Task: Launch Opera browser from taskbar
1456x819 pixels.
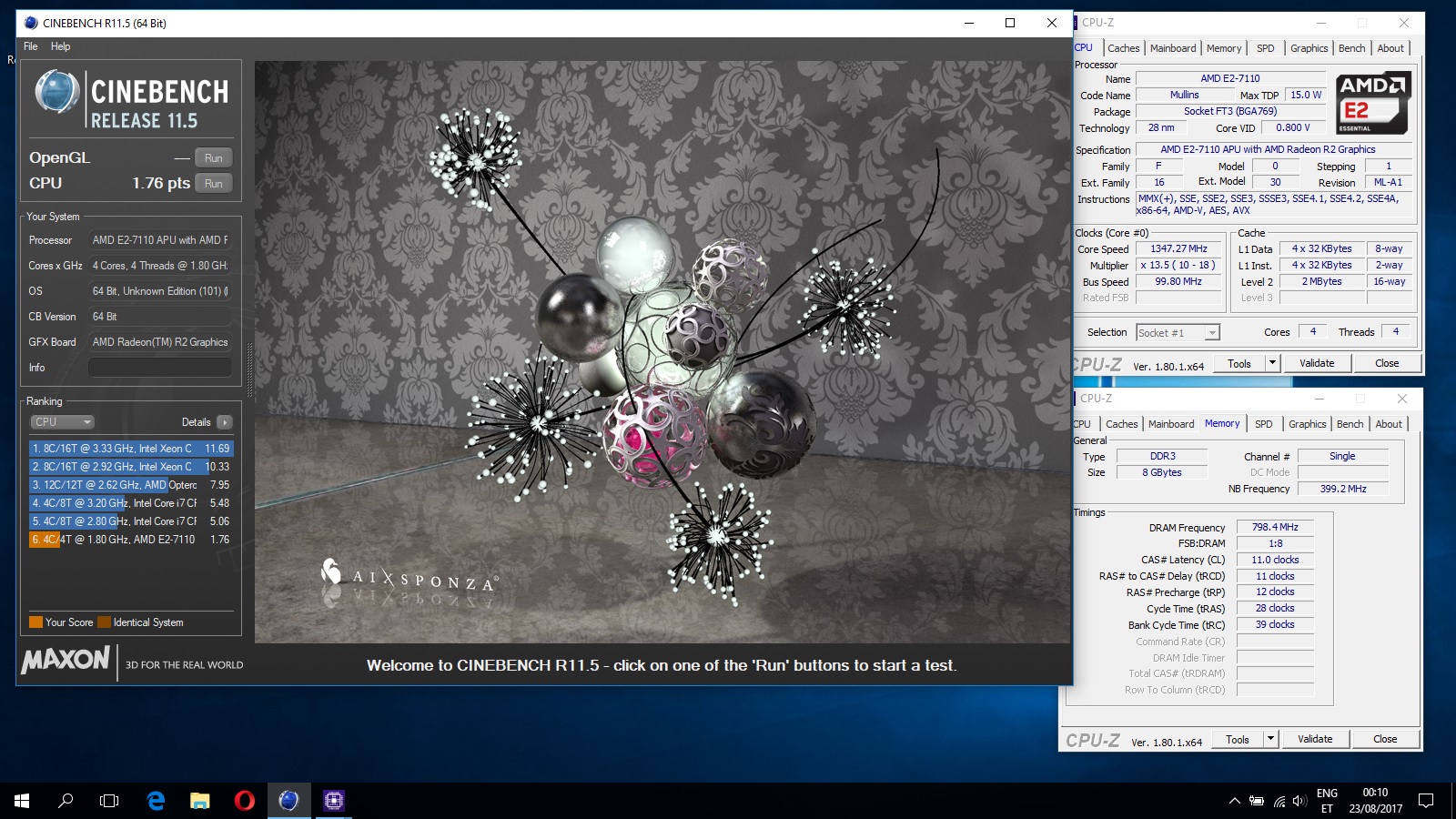Action: coord(244,801)
